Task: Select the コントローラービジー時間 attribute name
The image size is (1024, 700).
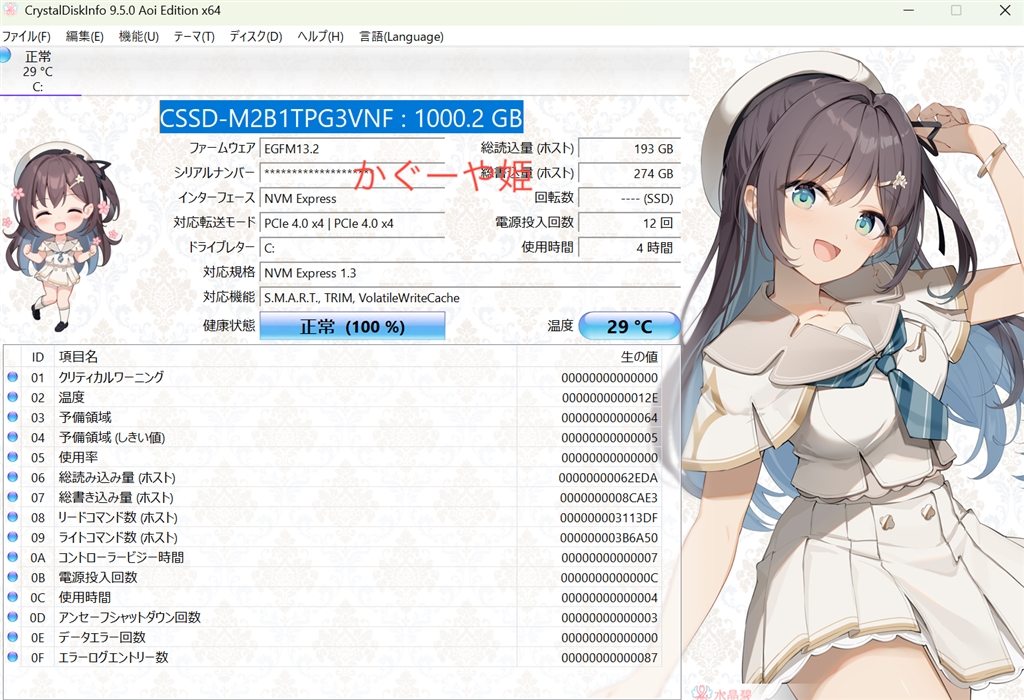Action: pyautogui.click(x=121, y=557)
